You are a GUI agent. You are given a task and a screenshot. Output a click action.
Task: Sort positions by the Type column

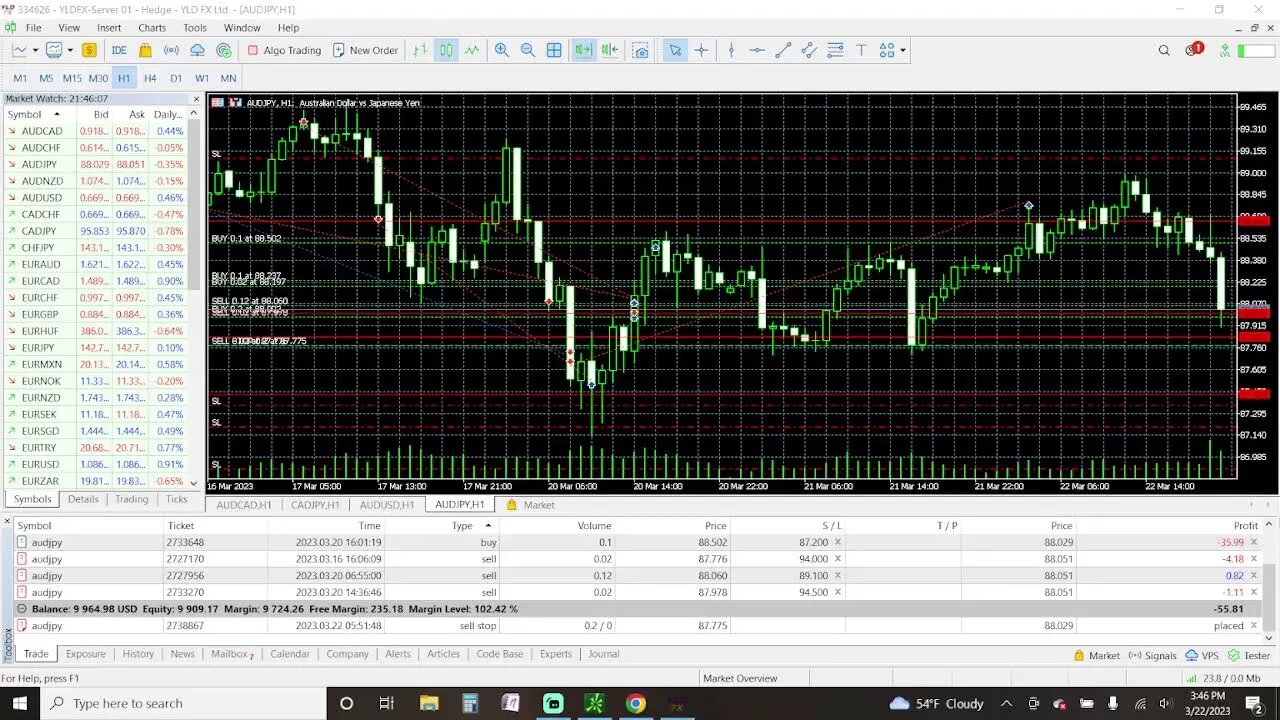click(x=462, y=525)
